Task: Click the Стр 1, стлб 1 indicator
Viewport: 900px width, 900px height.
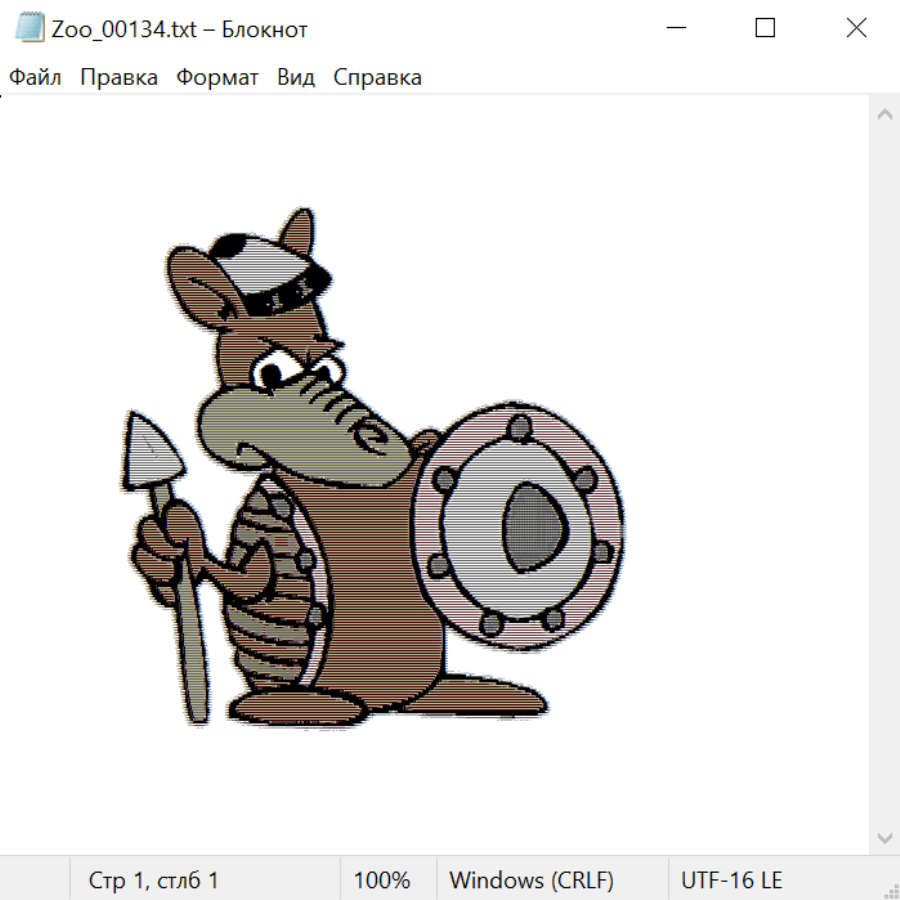Action: point(153,881)
